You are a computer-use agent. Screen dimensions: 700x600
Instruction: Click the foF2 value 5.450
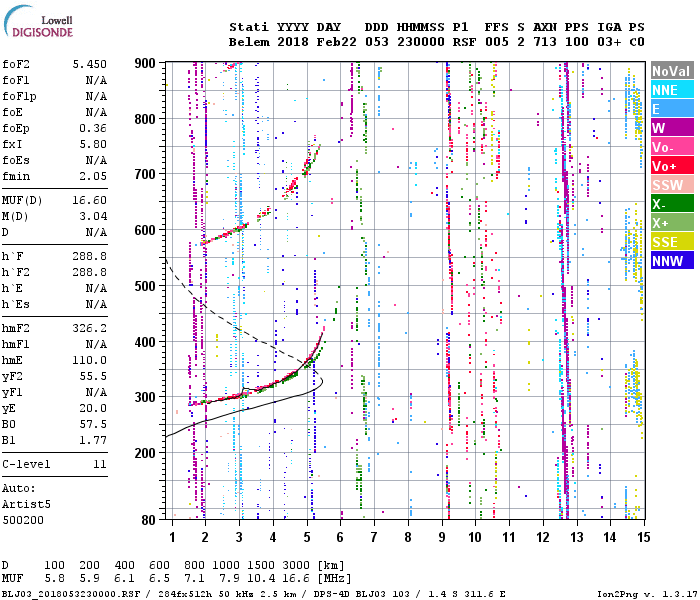(90, 64)
